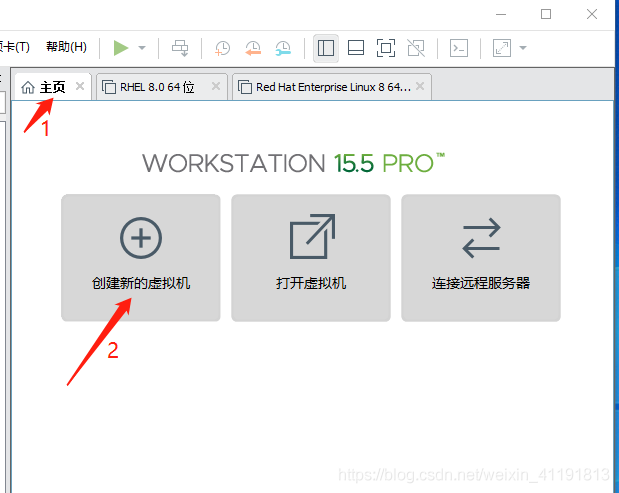Image resolution: width=619 pixels, height=493 pixels.
Task: Click 打开虚拟机 button
Action: [311, 258]
